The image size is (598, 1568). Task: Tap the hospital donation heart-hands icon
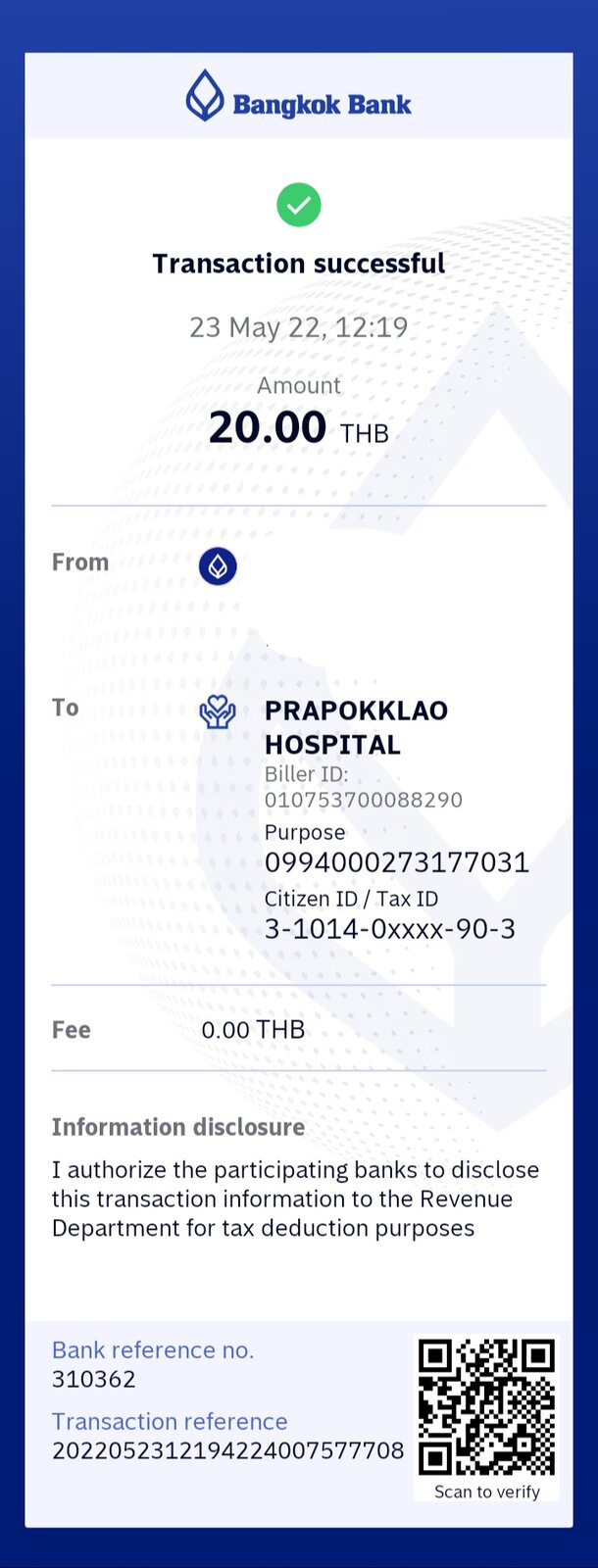218,712
